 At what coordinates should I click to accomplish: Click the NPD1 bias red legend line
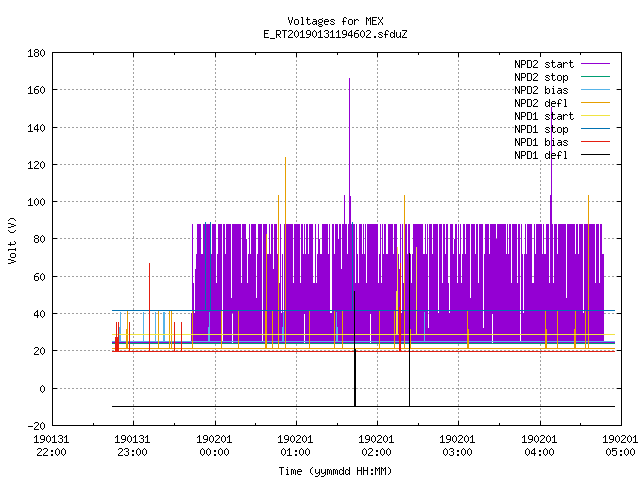pos(595,142)
